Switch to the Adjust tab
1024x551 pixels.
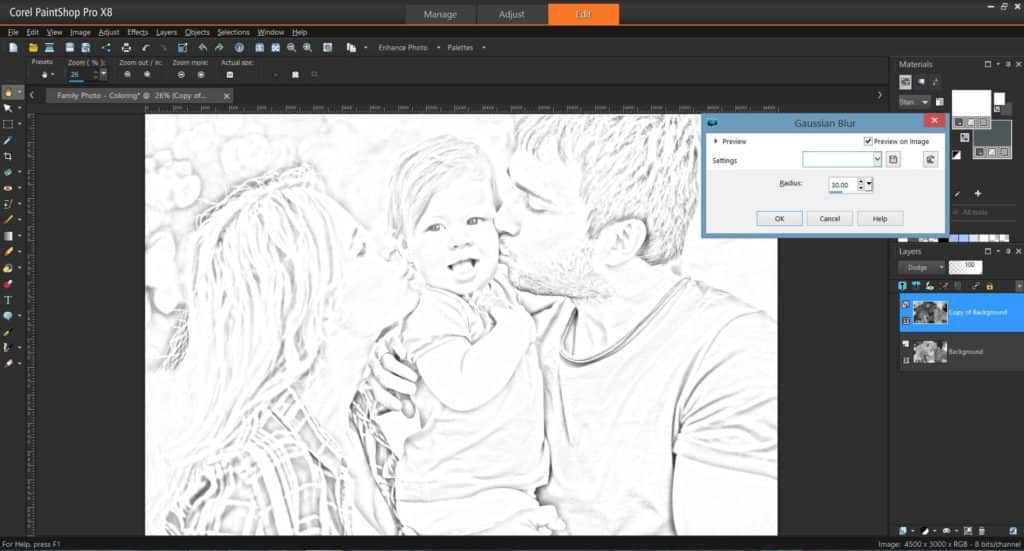[512, 14]
